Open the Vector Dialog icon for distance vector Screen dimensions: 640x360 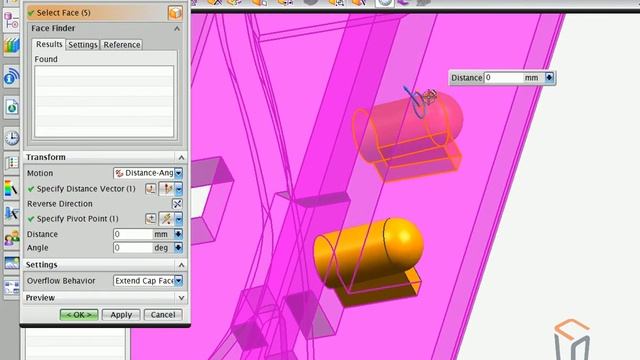[151, 189]
